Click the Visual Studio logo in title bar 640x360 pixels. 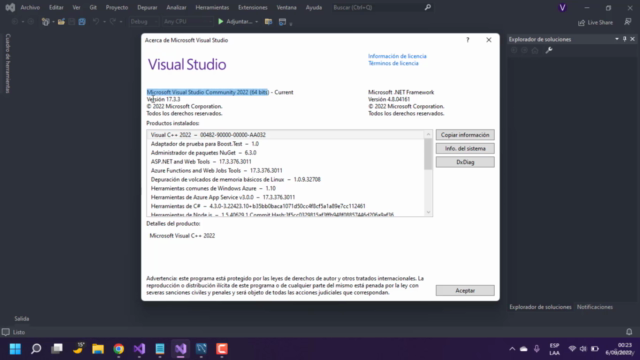(x=10, y=7)
